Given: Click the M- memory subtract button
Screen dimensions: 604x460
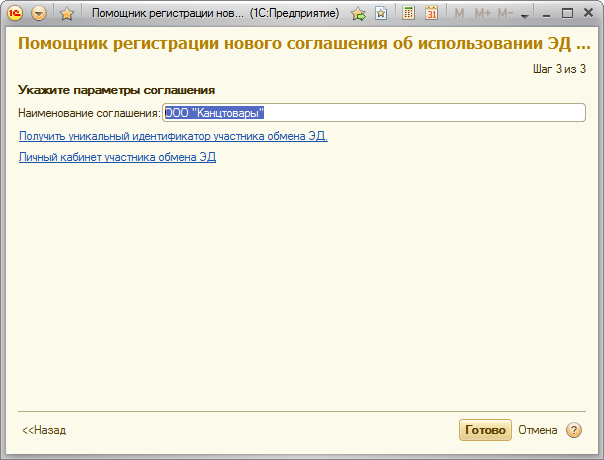Looking at the screenshot, I should tap(505, 14).
